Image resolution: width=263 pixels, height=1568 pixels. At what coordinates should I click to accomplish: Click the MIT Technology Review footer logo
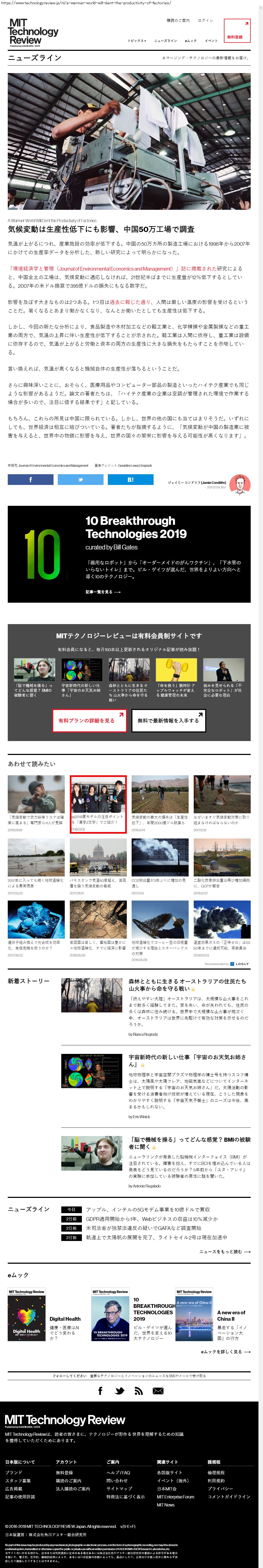64,1421
